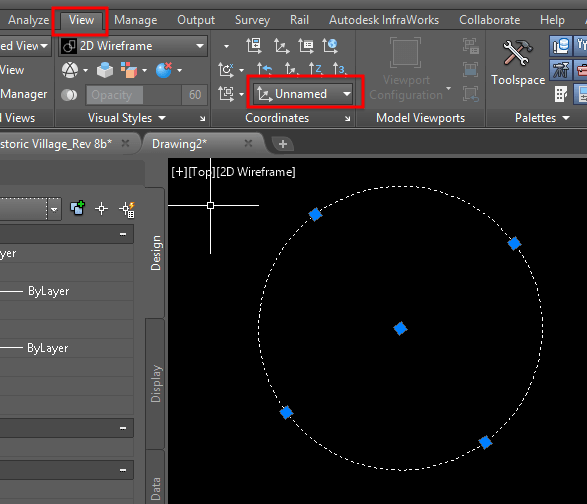Screen dimensions: 587x504
Task: Expand the Visual Styles panel arrow
Action: [162, 118]
